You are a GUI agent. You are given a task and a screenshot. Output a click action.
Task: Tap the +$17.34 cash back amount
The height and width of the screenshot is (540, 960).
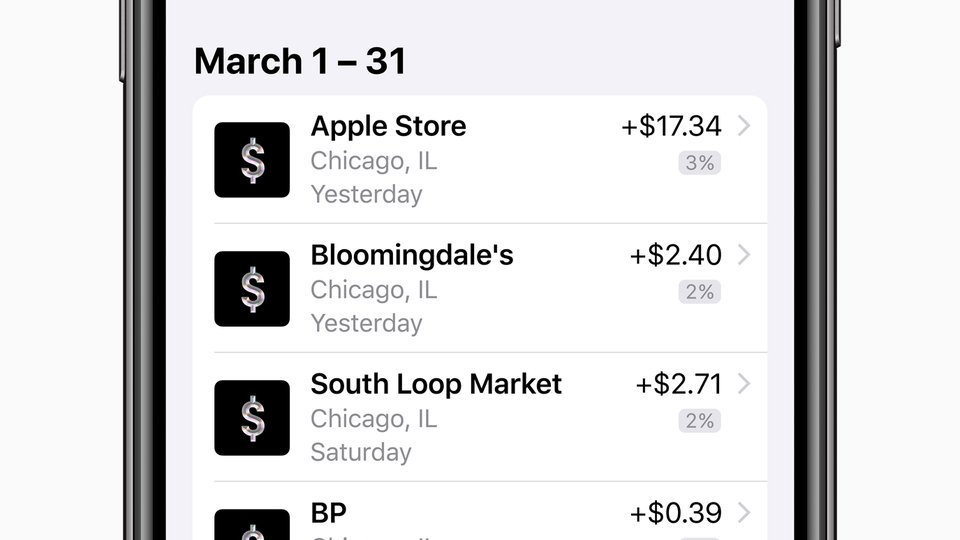click(x=671, y=126)
